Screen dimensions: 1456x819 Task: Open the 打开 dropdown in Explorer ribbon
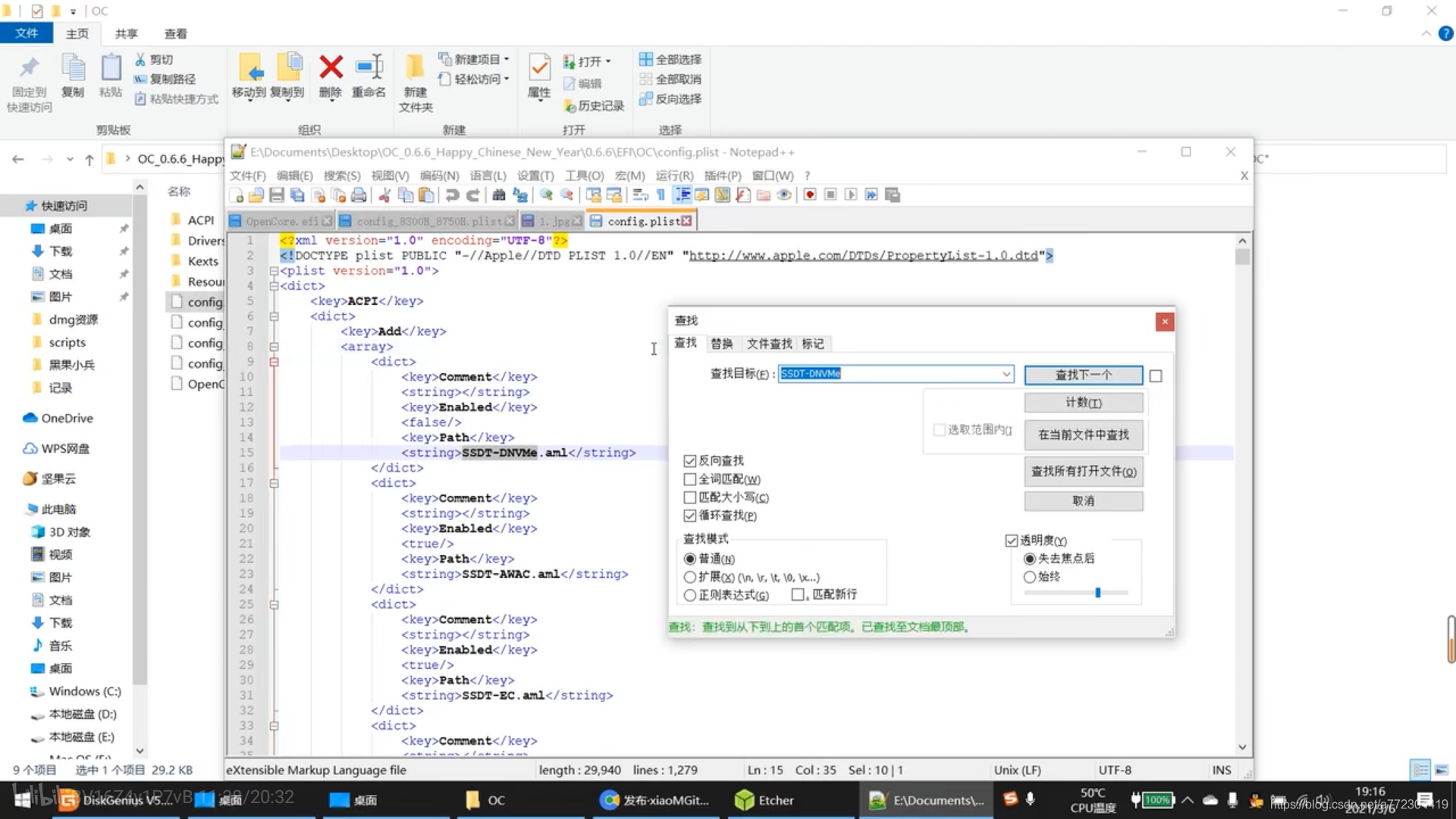pyautogui.click(x=587, y=61)
